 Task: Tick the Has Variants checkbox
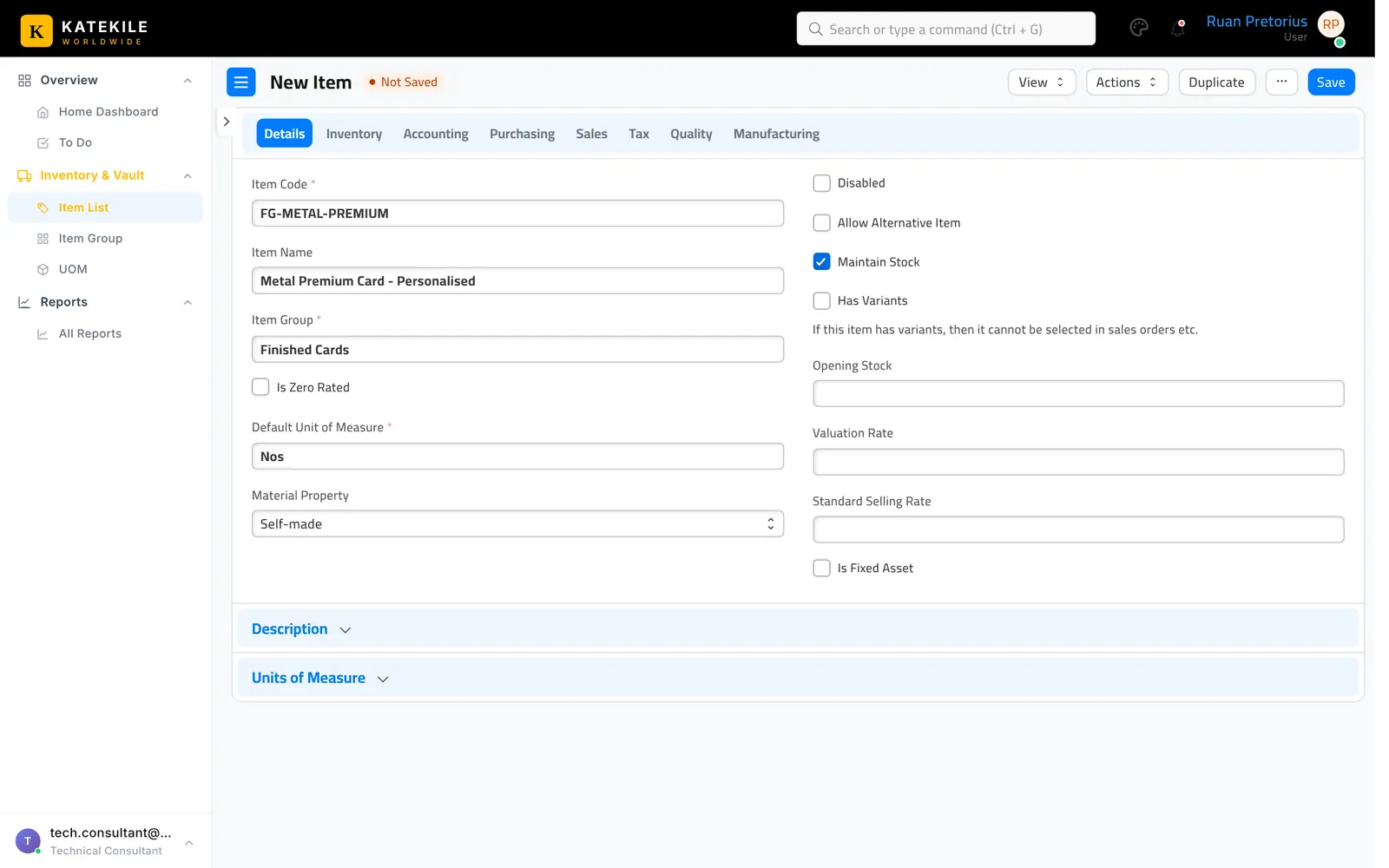pos(821,300)
